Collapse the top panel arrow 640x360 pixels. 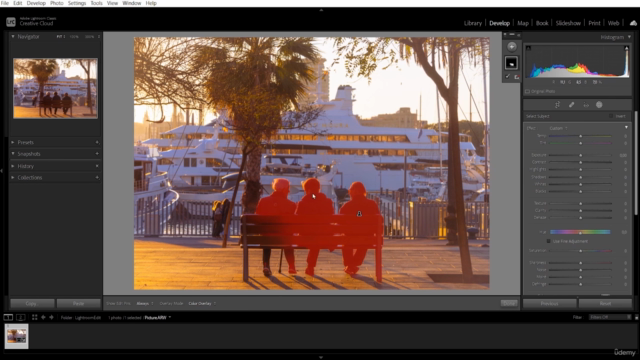[x=321, y=10]
